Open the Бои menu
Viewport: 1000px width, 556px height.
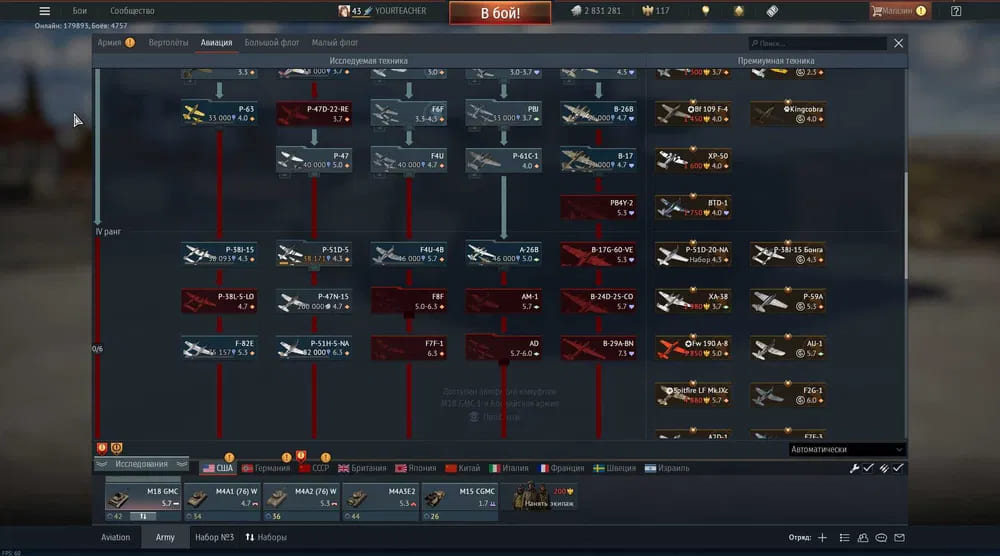(x=80, y=11)
